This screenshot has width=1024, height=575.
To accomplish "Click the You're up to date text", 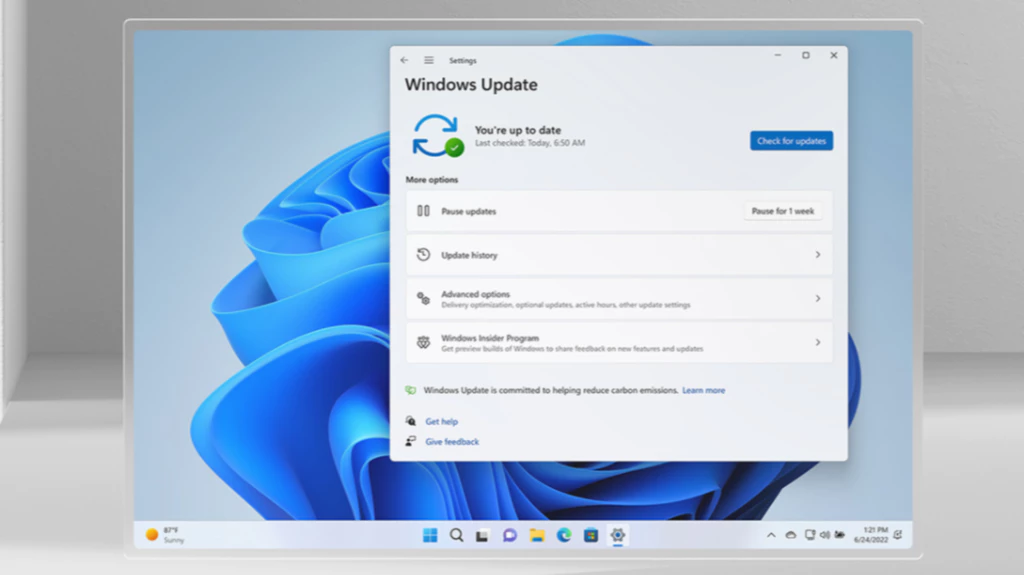I will [518, 130].
